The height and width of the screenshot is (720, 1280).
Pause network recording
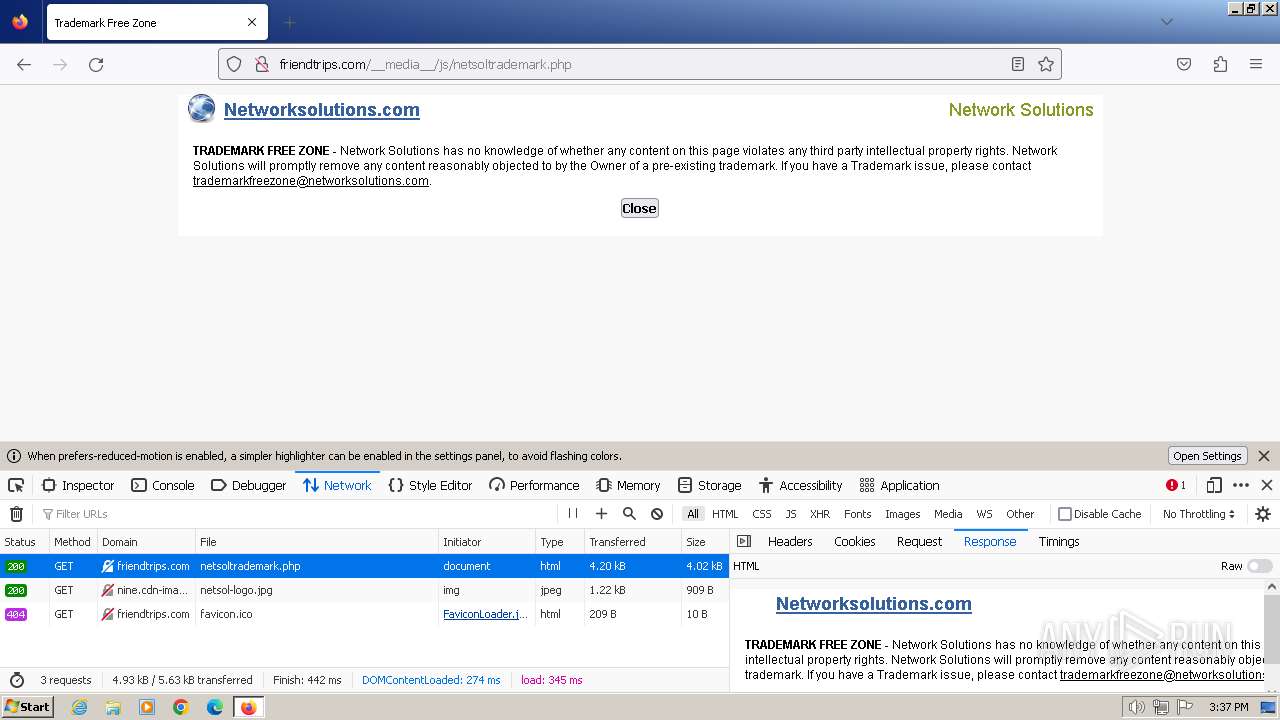coord(573,514)
